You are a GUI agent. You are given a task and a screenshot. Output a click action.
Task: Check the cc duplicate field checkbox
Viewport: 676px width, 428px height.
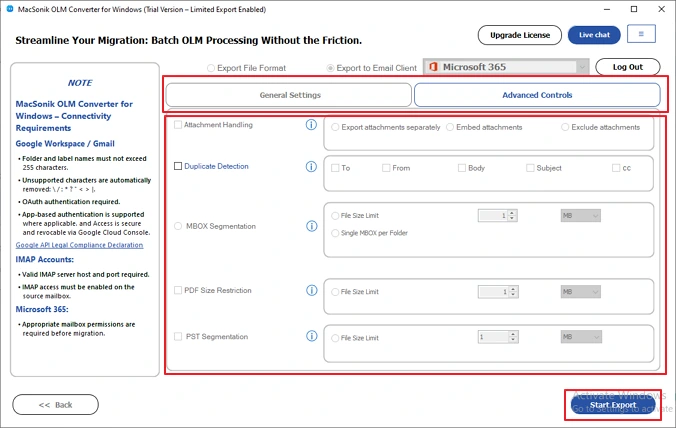pos(616,168)
